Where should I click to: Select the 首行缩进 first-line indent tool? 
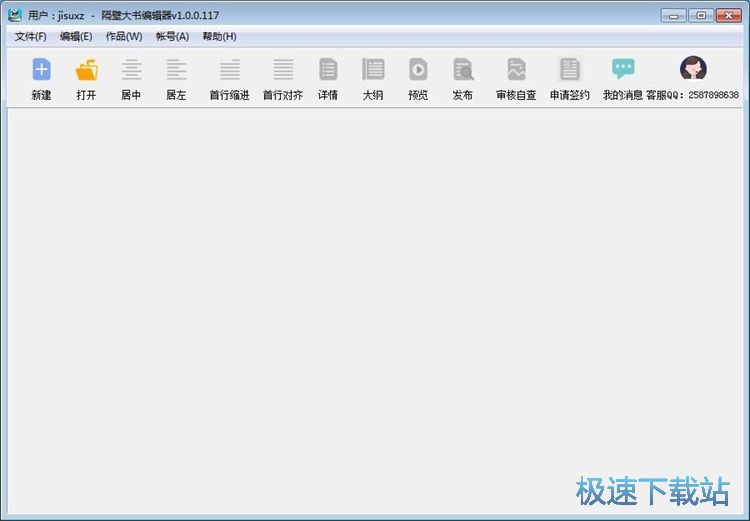[x=230, y=69]
